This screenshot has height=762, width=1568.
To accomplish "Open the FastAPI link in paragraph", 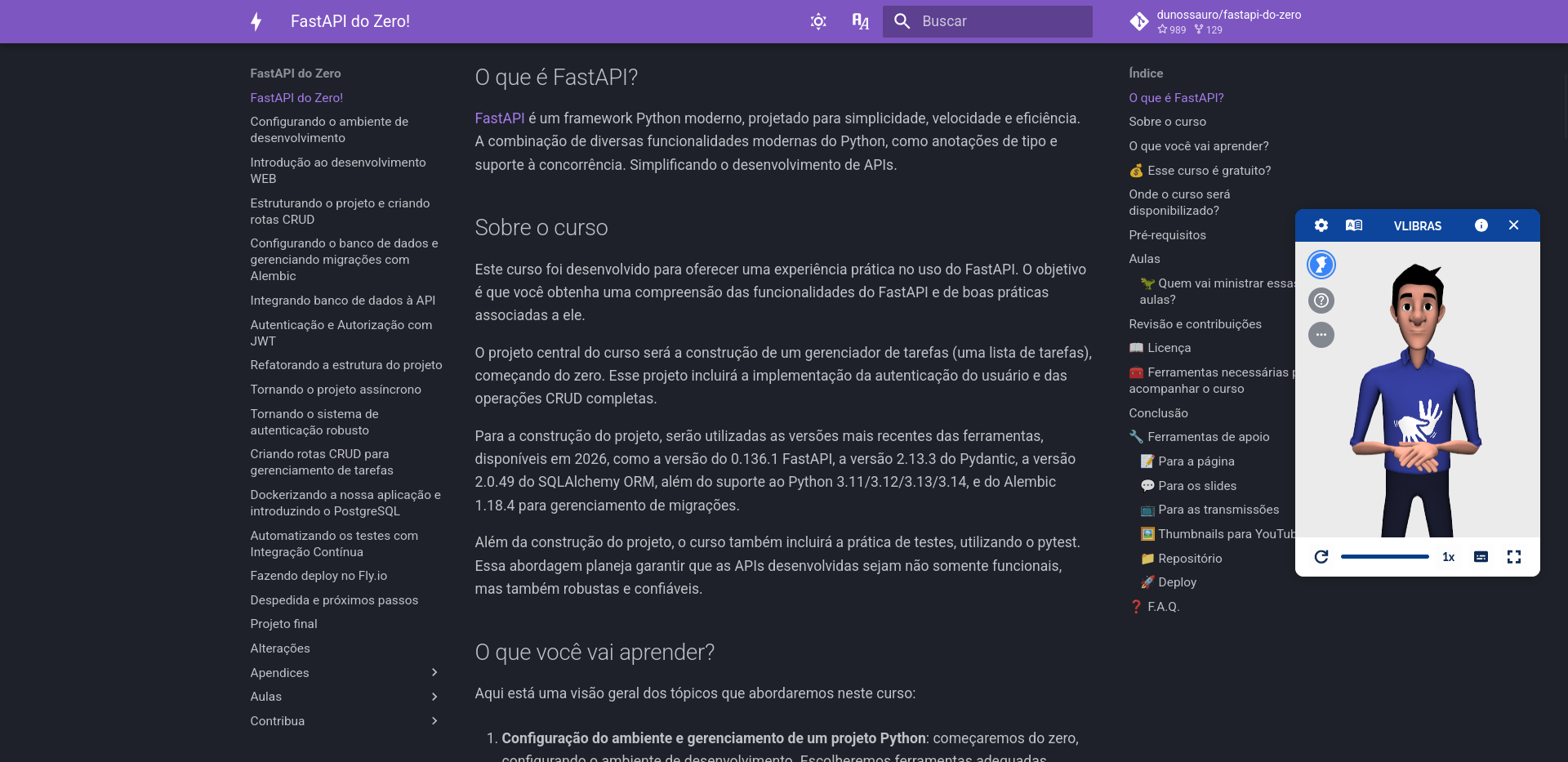I will (x=500, y=118).
